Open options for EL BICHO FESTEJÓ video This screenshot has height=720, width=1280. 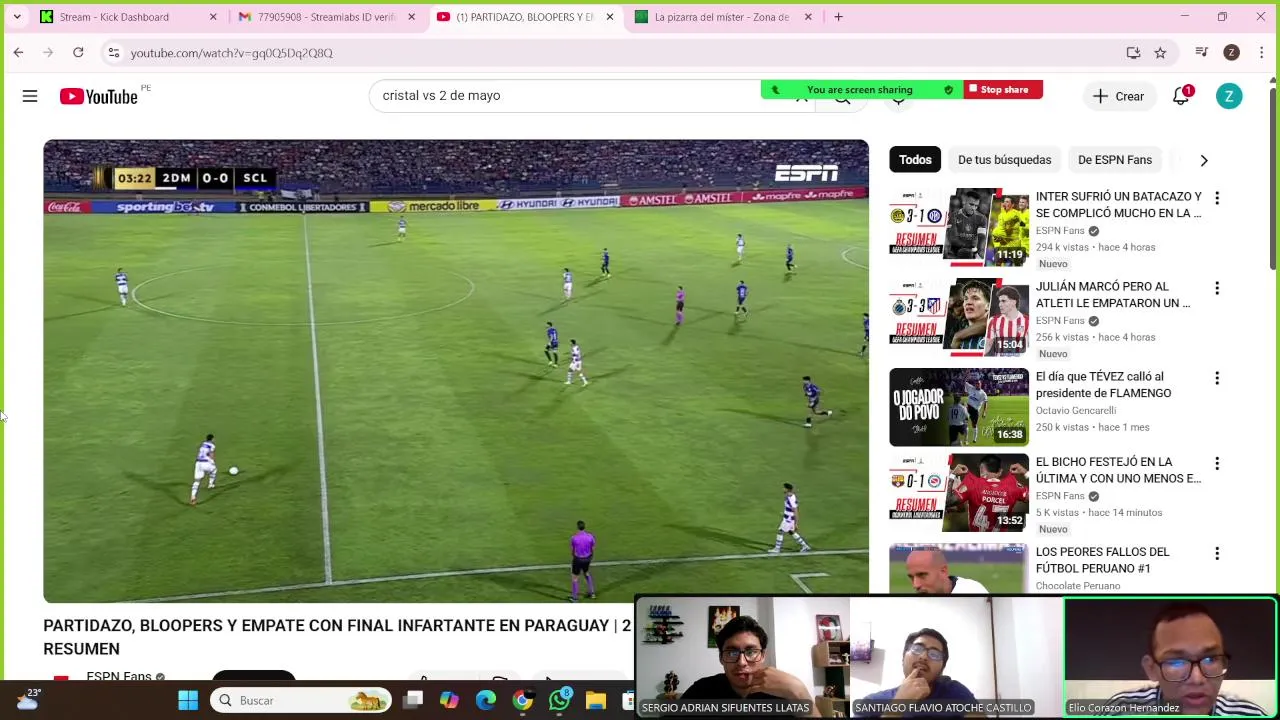(1217, 463)
